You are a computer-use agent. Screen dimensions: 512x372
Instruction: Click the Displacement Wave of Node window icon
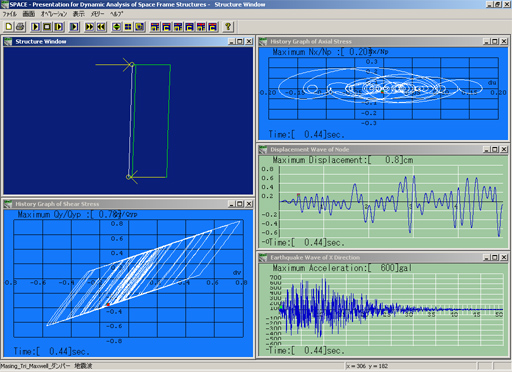(x=263, y=150)
